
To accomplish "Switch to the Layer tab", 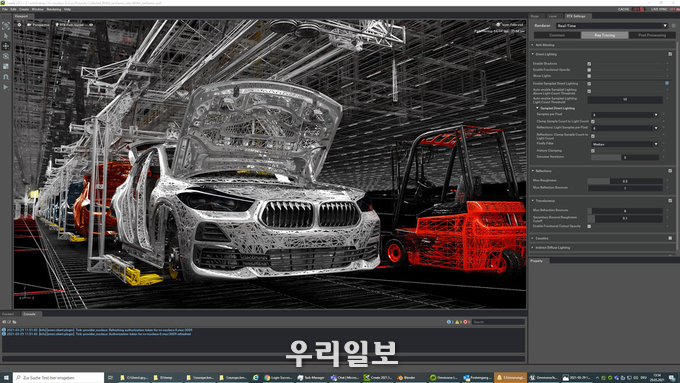I will coord(552,16).
